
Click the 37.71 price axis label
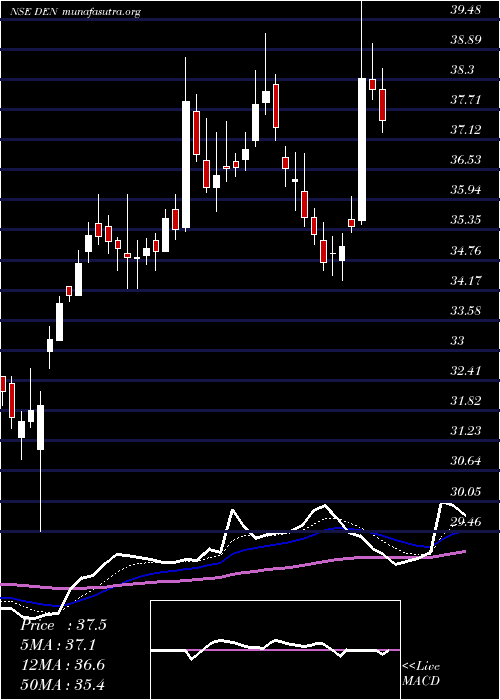tap(465, 100)
